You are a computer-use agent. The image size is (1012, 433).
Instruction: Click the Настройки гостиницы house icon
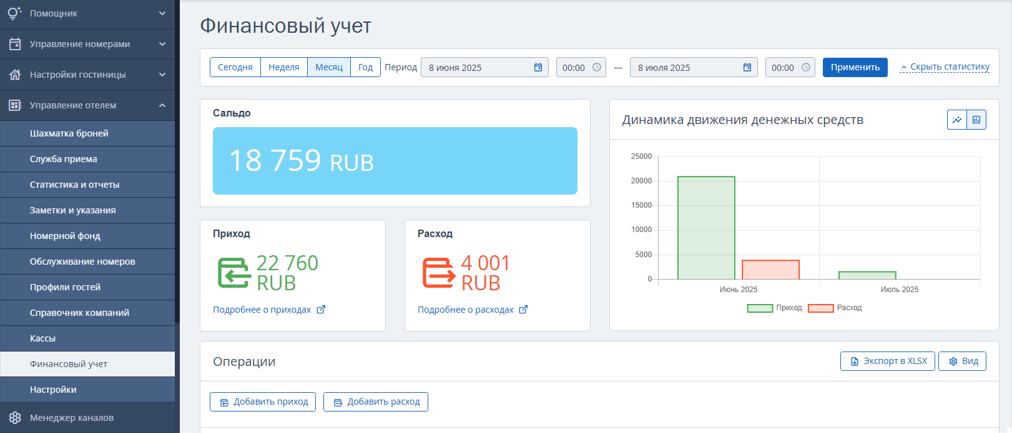[x=14, y=75]
